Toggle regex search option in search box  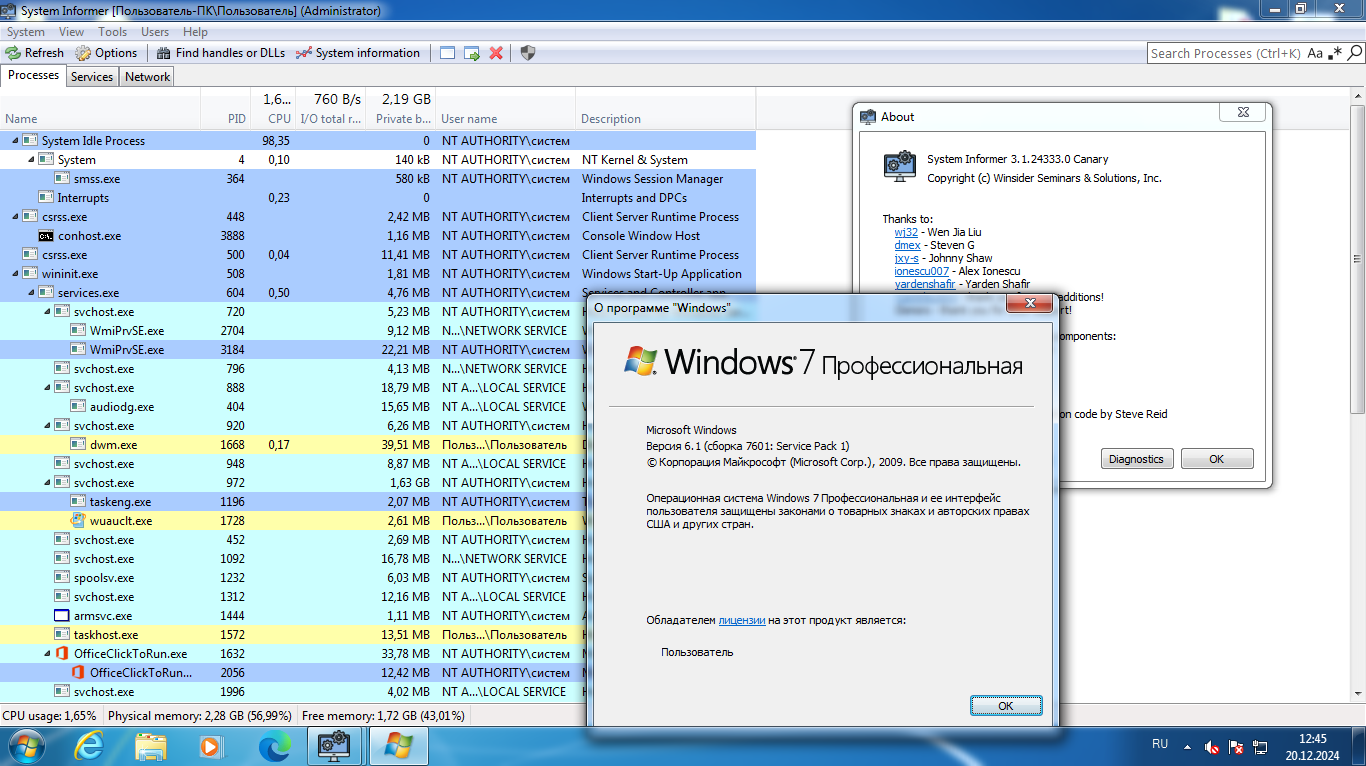pyautogui.click(x=1335, y=54)
